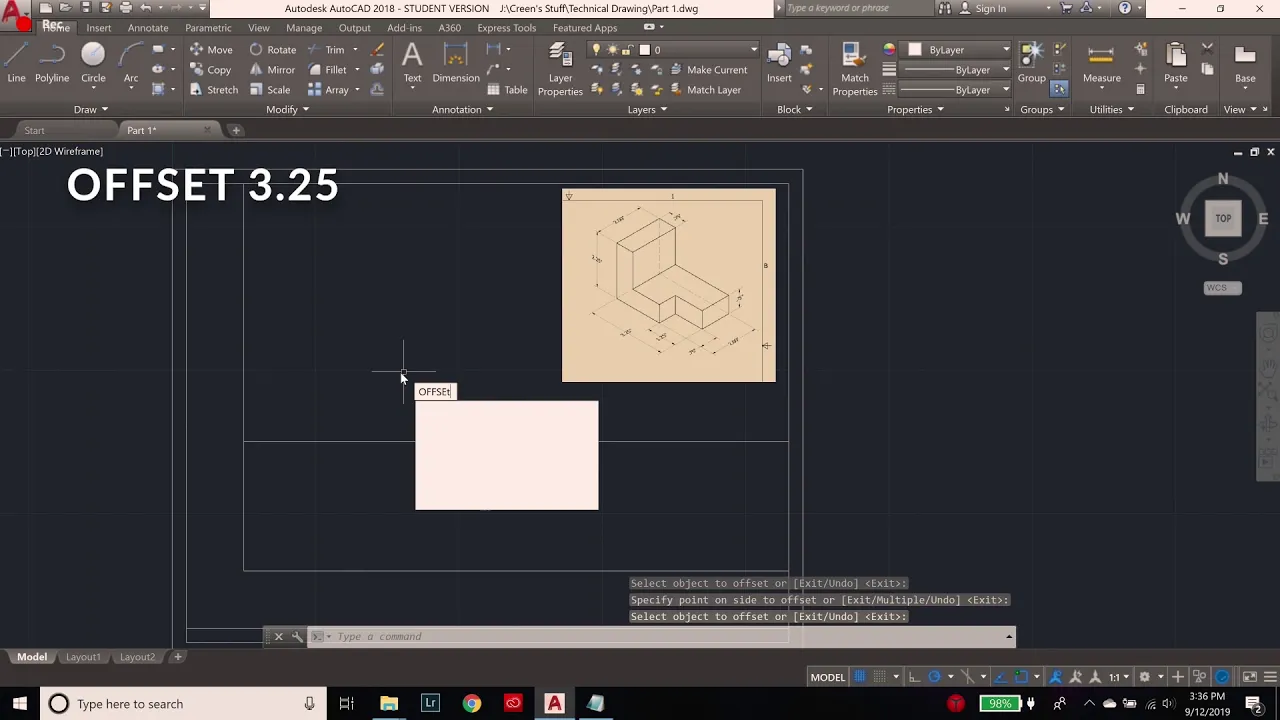The width and height of the screenshot is (1280, 720).
Task: Click Match Properties tool
Action: [x=855, y=70]
